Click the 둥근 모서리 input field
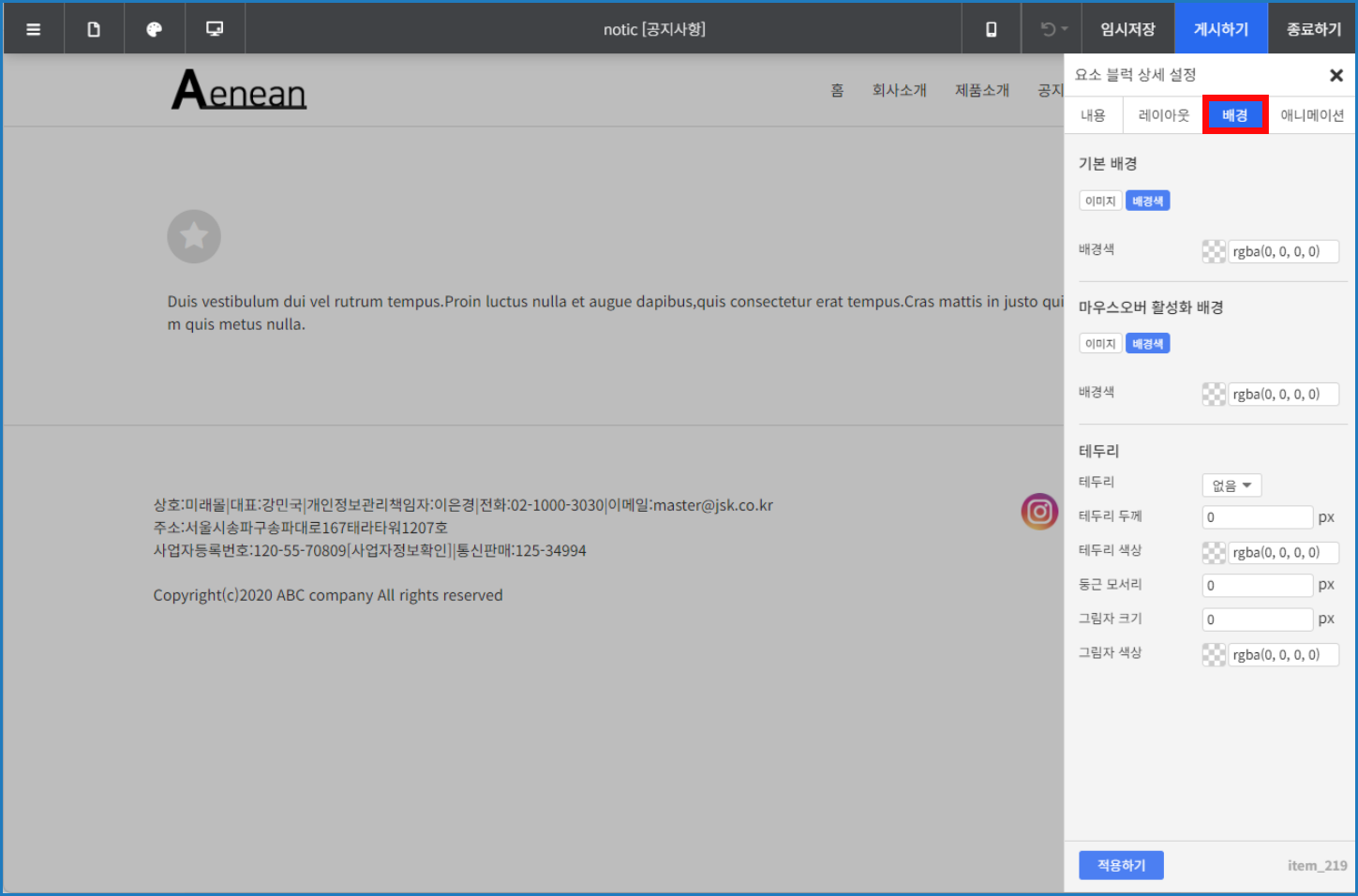This screenshot has height=896, width=1358. coord(1257,586)
